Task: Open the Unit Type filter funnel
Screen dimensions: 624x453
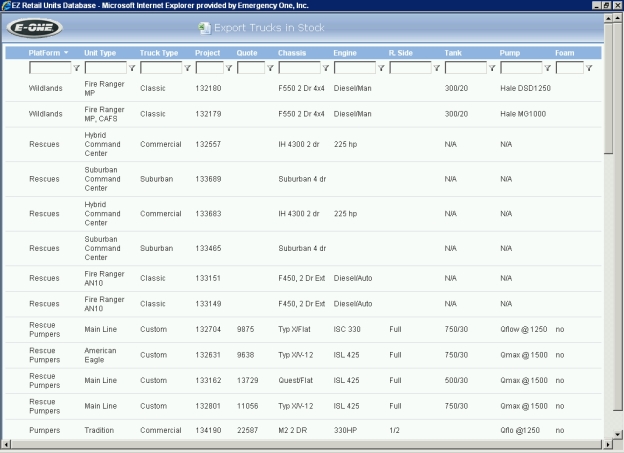Action: click(x=132, y=68)
